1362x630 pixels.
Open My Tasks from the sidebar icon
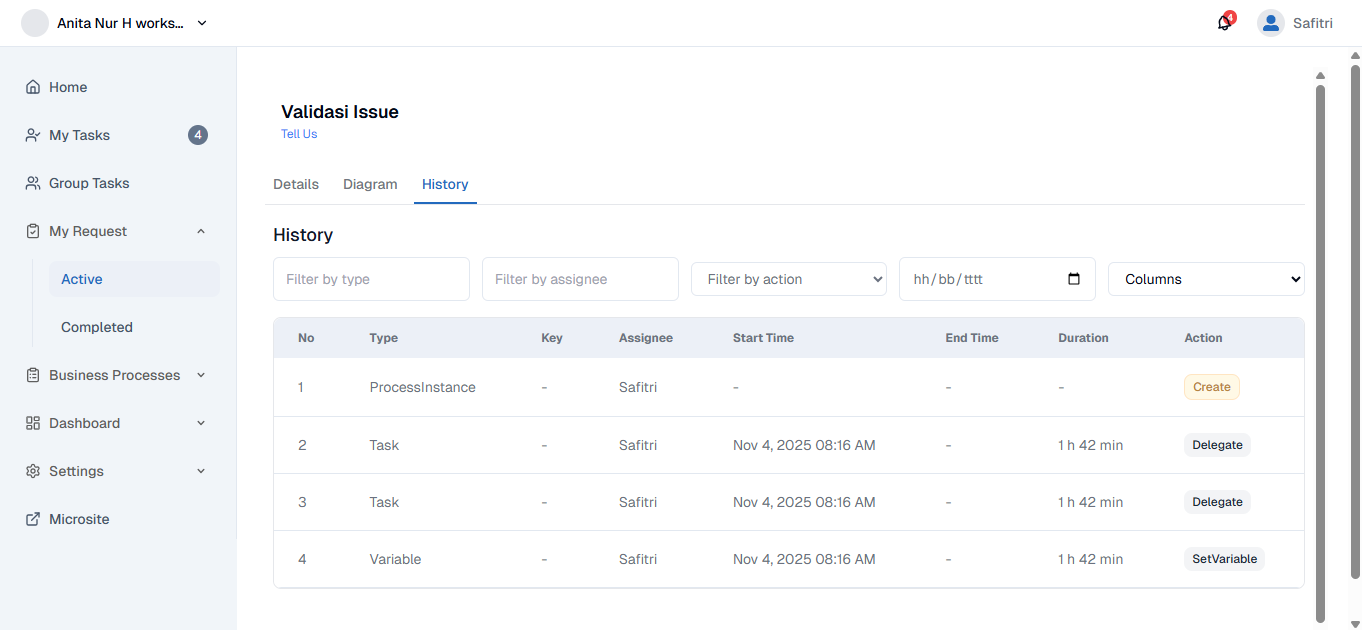point(32,135)
